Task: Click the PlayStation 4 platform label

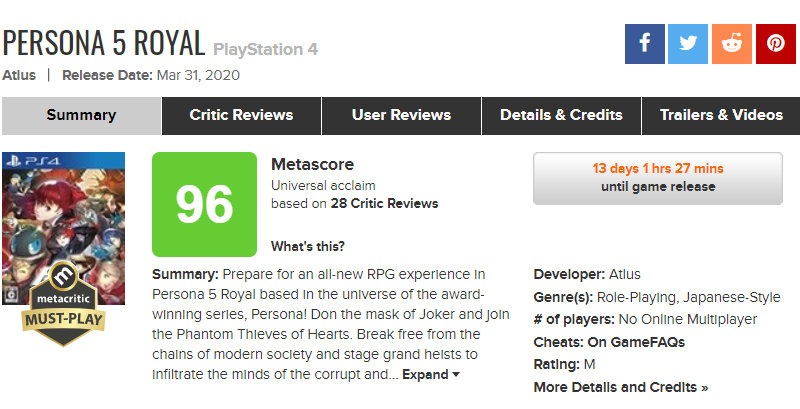Action: click(266, 47)
